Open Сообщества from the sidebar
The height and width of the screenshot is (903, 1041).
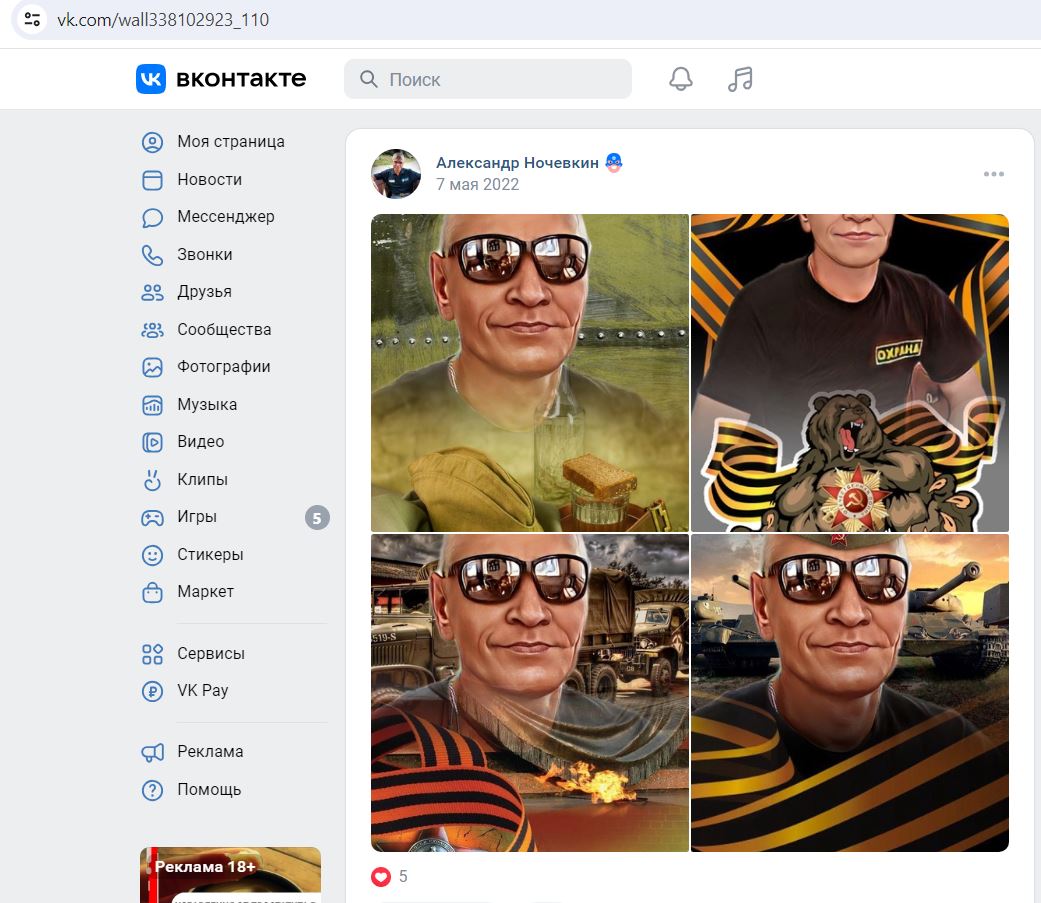pos(224,330)
